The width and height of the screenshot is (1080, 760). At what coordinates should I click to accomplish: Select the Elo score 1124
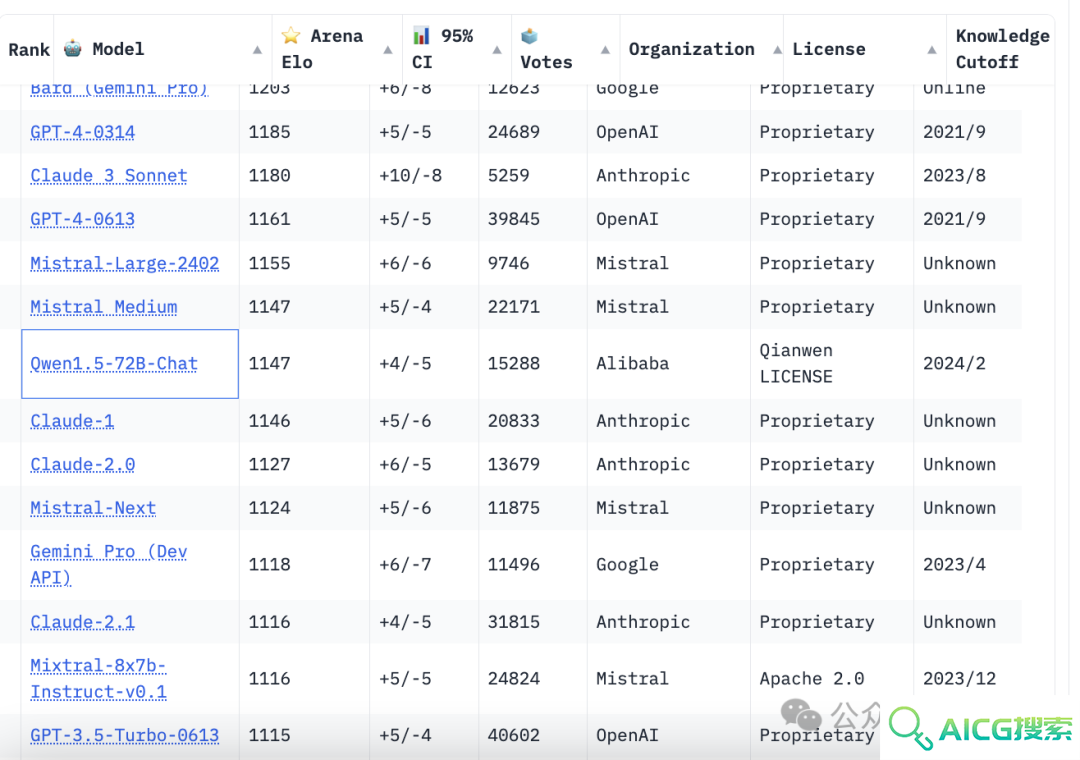(x=269, y=508)
